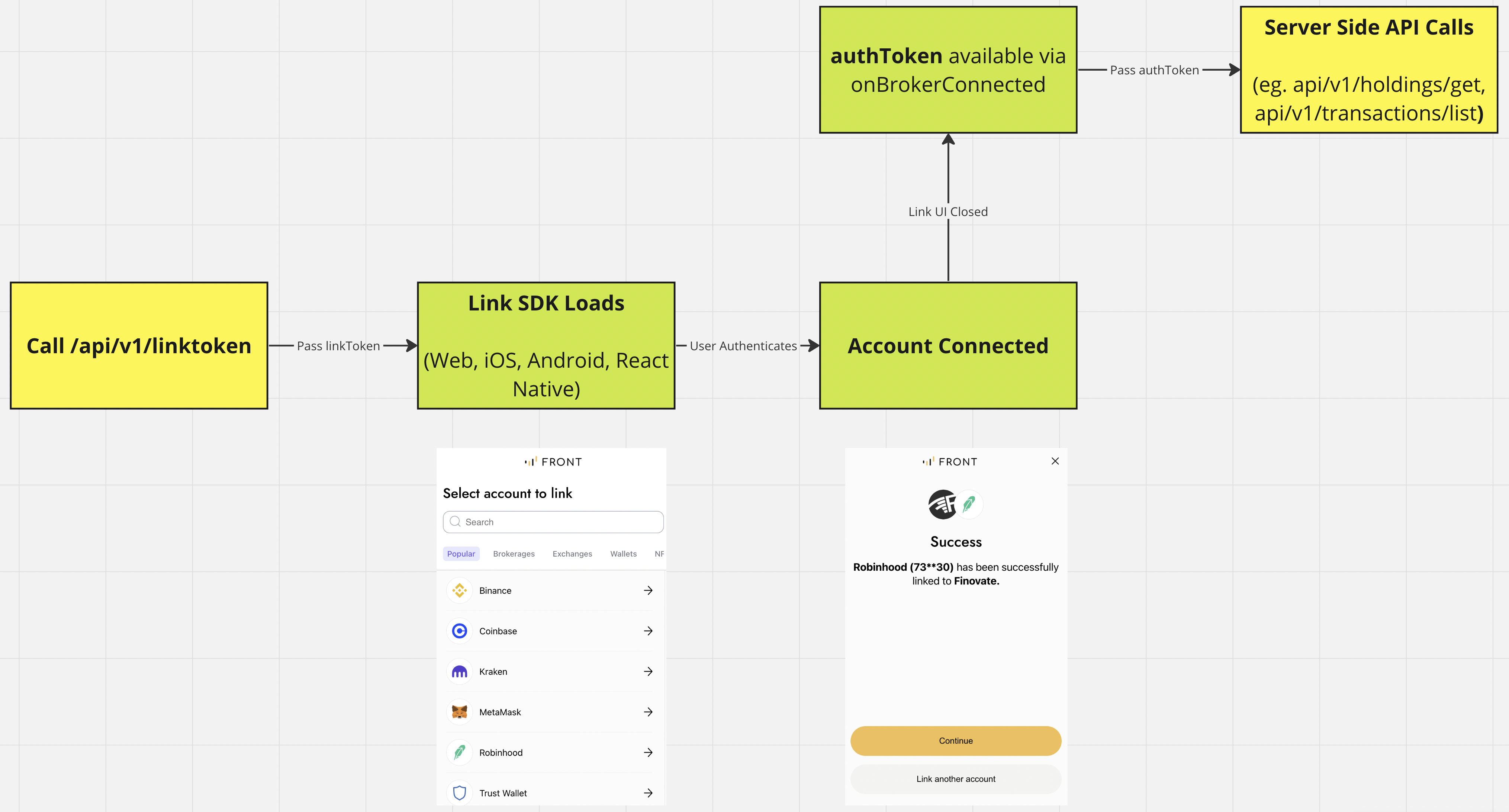Open Trust Wallet row arrow
Screen dimensions: 1509x812
click(648, 793)
